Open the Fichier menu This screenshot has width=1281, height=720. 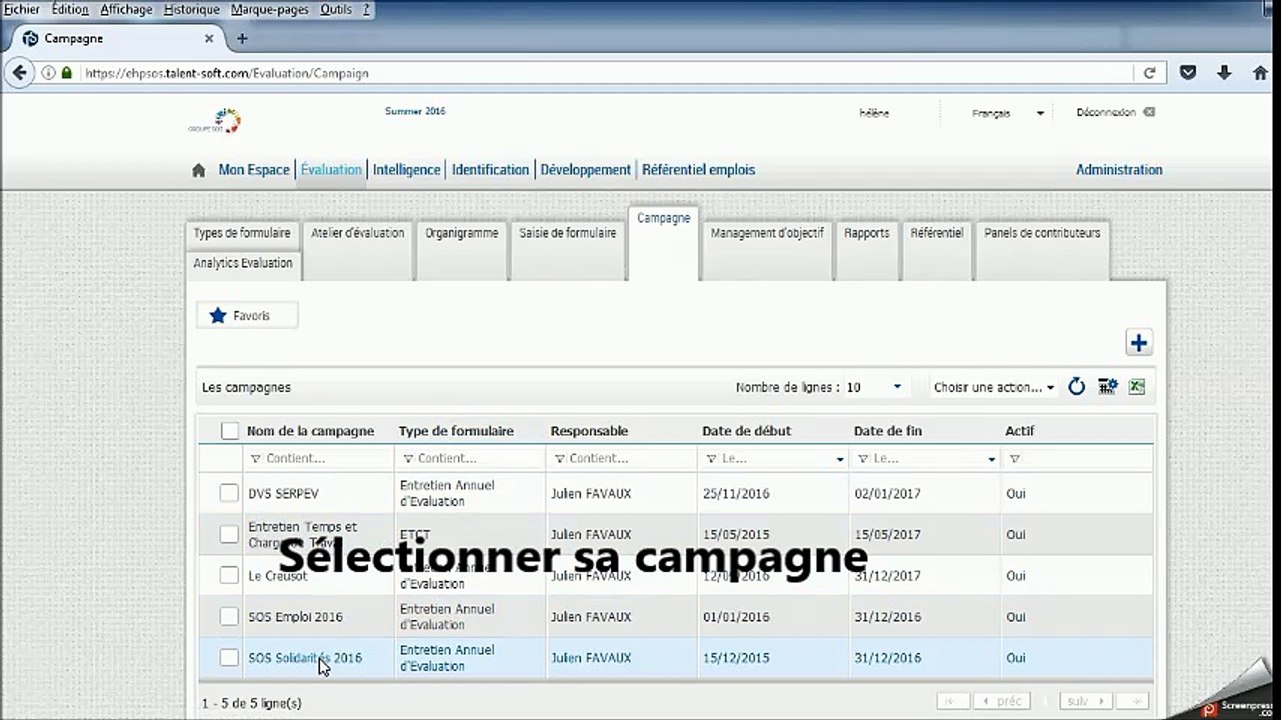21,9
